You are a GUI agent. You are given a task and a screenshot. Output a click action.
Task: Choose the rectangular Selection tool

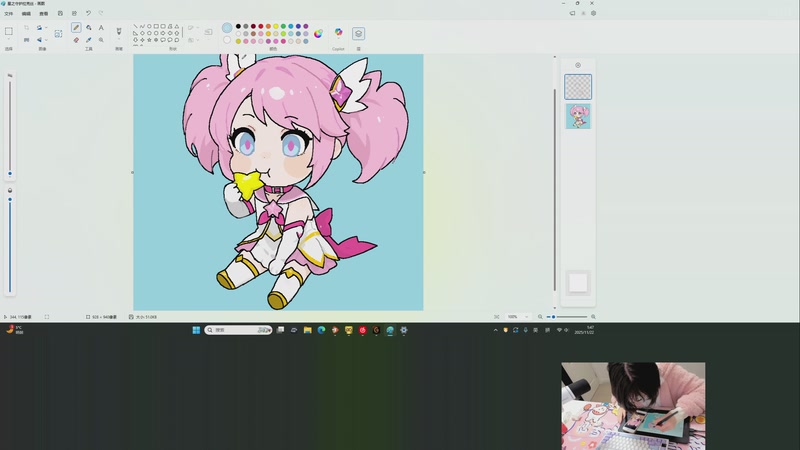coord(9,31)
